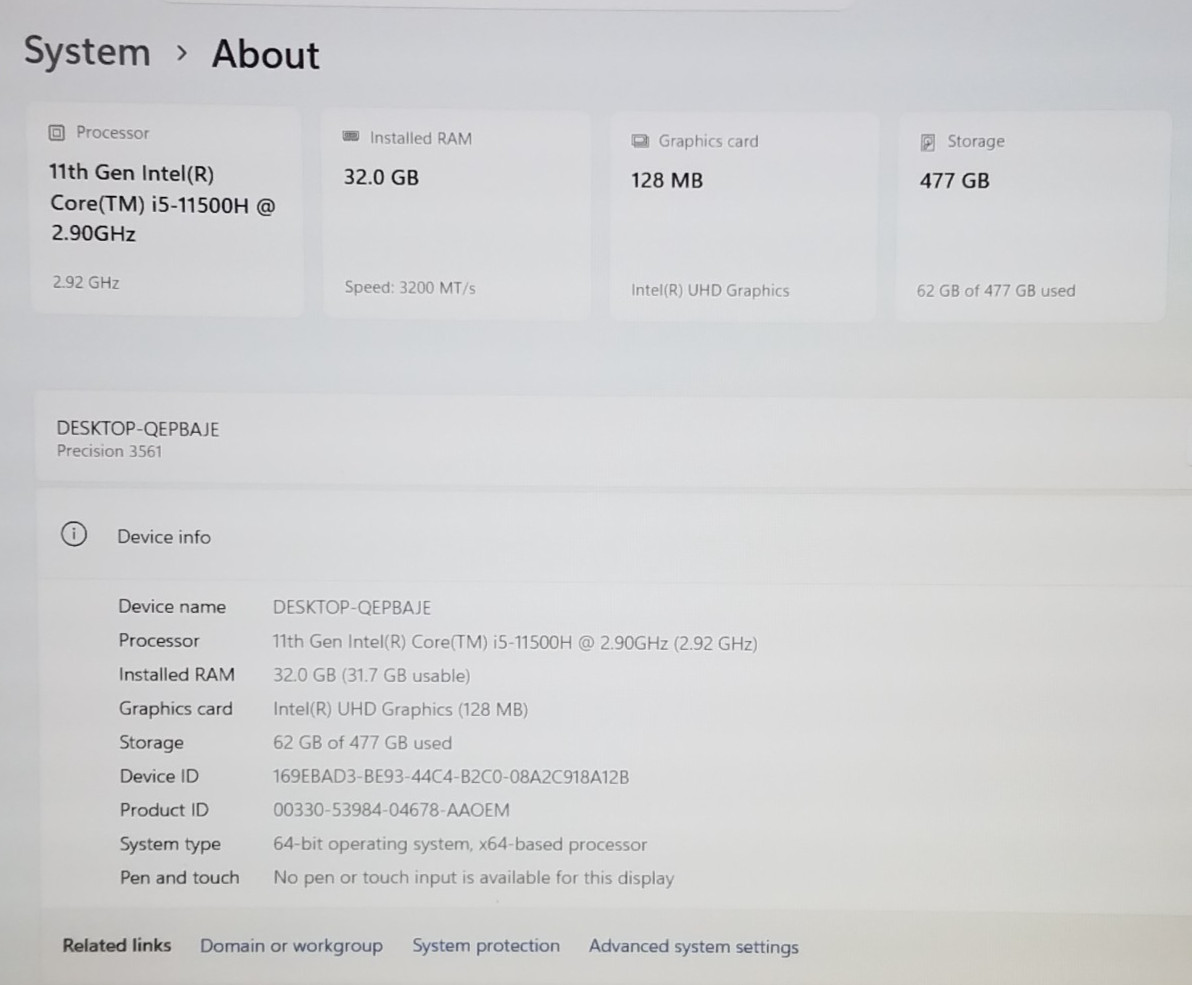This screenshot has width=1192, height=985.
Task: Click the 2.92 GHz text in Processor card
Action: click(x=86, y=283)
